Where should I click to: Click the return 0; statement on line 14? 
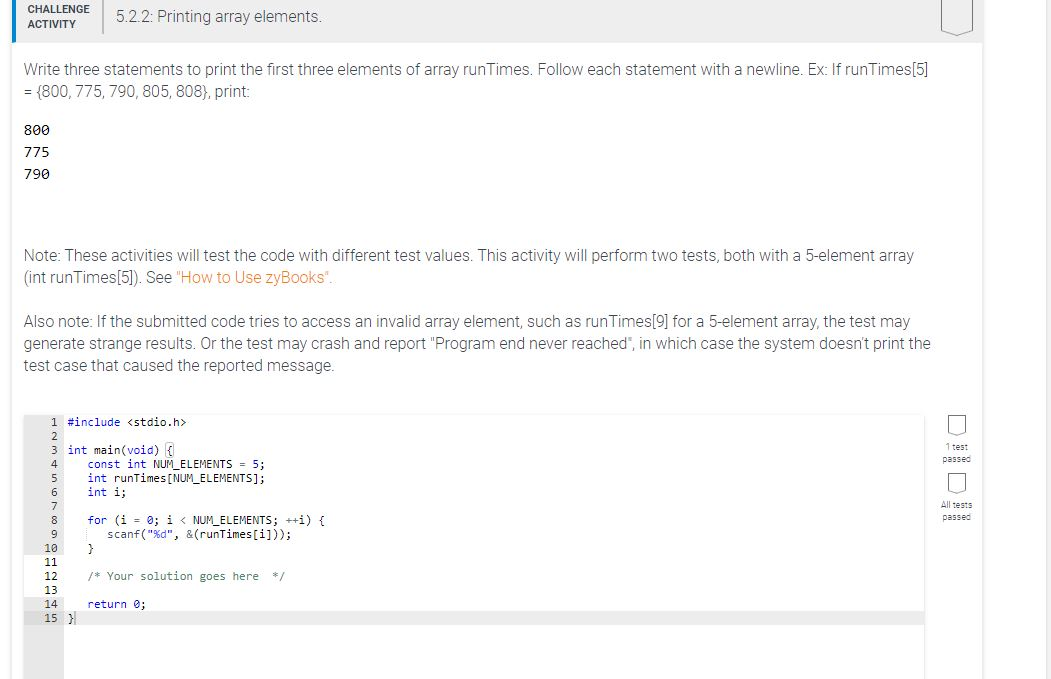116,604
